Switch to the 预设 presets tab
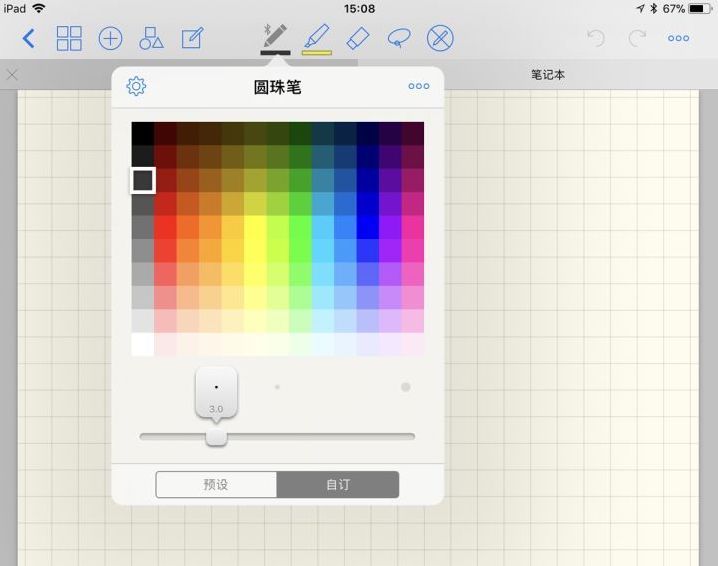This screenshot has height=566, width=718. coord(216,484)
